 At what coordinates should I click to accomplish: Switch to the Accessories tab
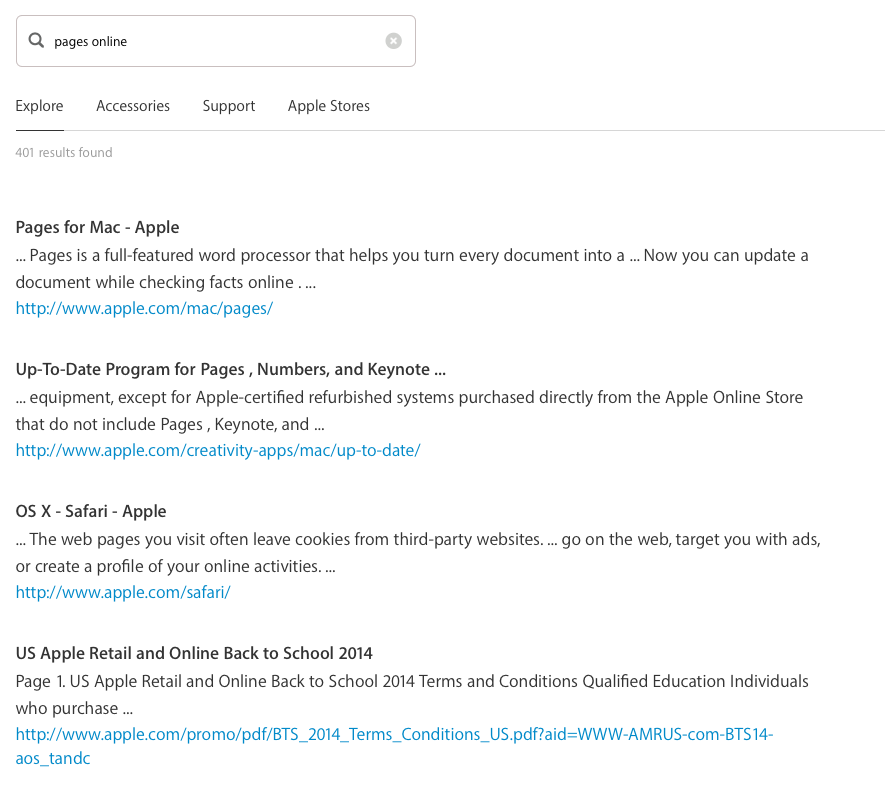133,106
